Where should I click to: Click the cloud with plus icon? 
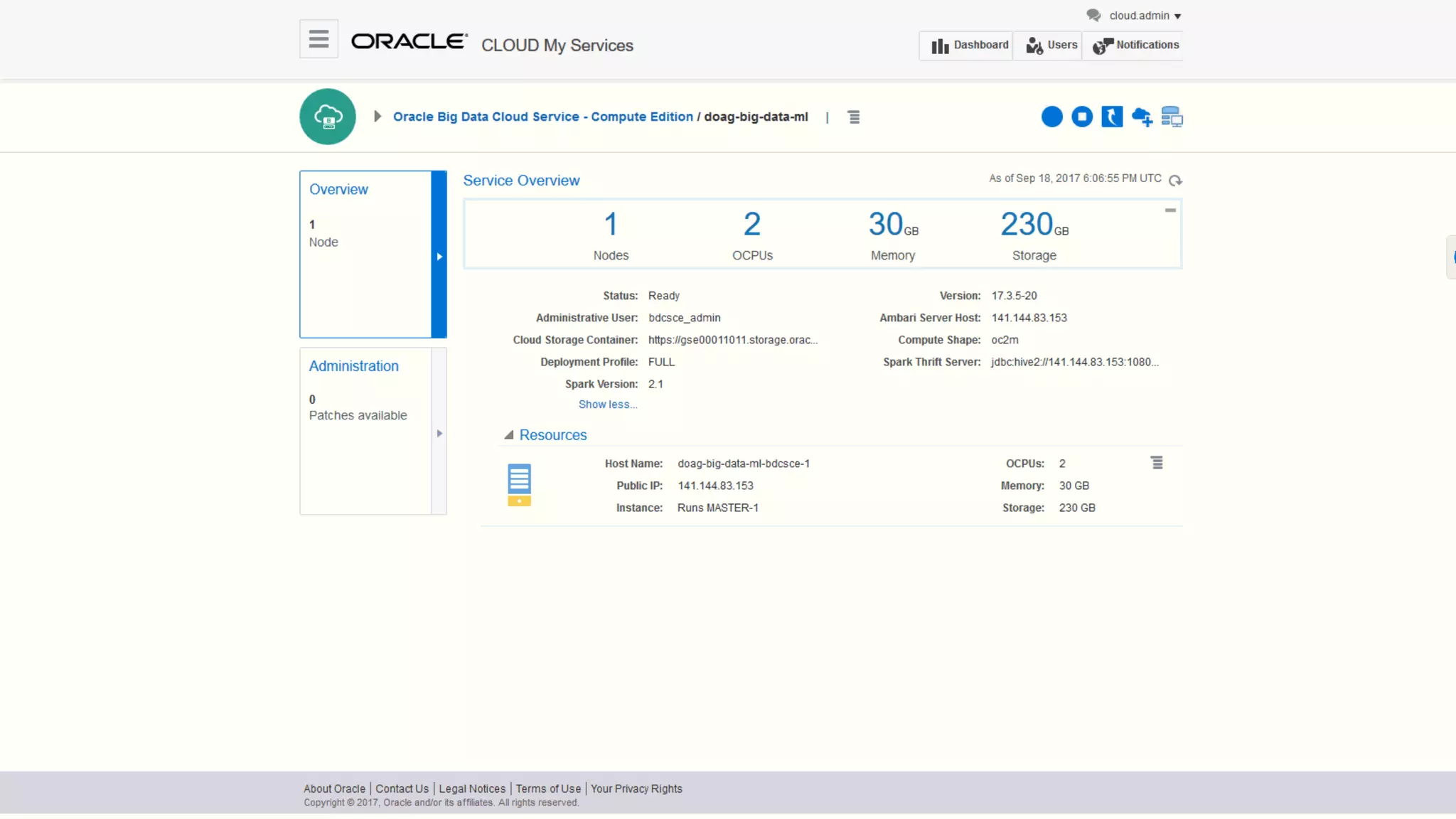pyautogui.click(x=1142, y=117)
